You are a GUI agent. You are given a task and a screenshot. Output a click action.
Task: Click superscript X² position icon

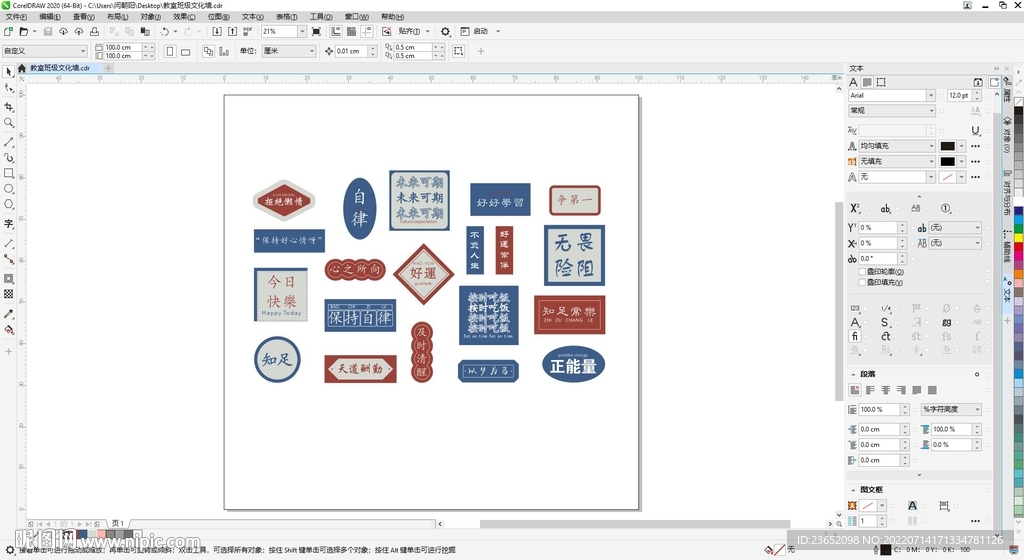[854, 208]
